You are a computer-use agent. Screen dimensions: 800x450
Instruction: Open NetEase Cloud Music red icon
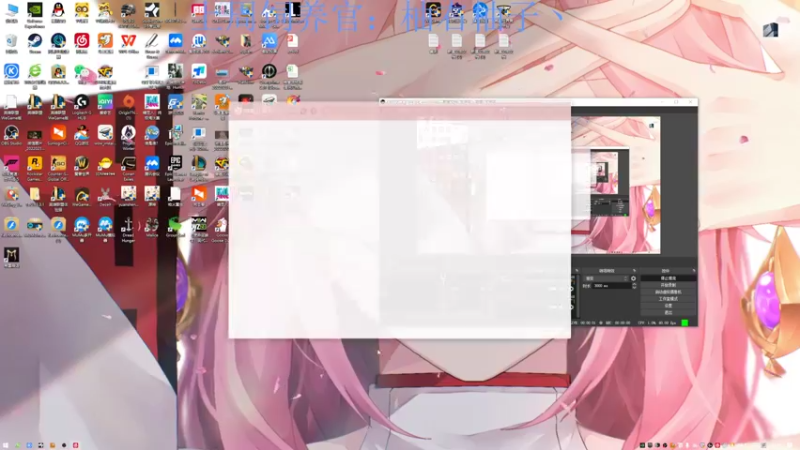pyautogui.click(x=82, y=43)
